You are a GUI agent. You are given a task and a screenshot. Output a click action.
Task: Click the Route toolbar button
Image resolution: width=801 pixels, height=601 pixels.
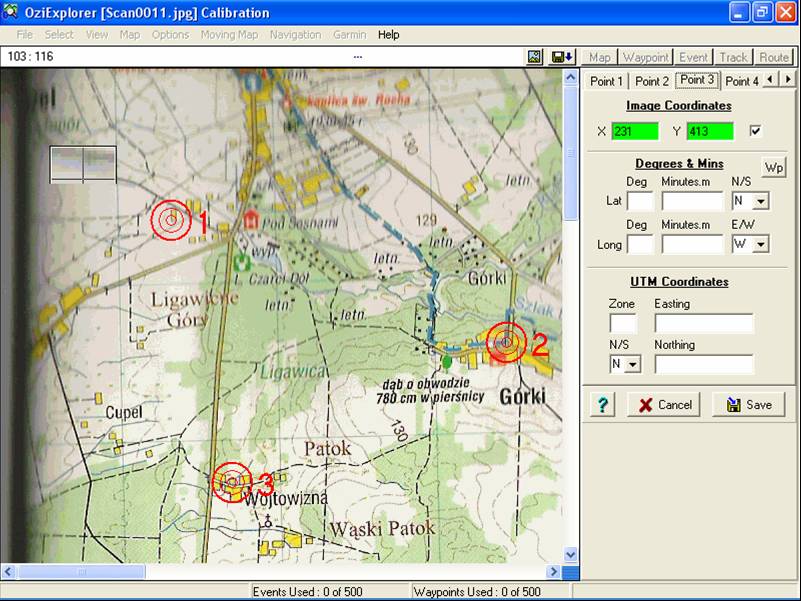tap(774, 57)
